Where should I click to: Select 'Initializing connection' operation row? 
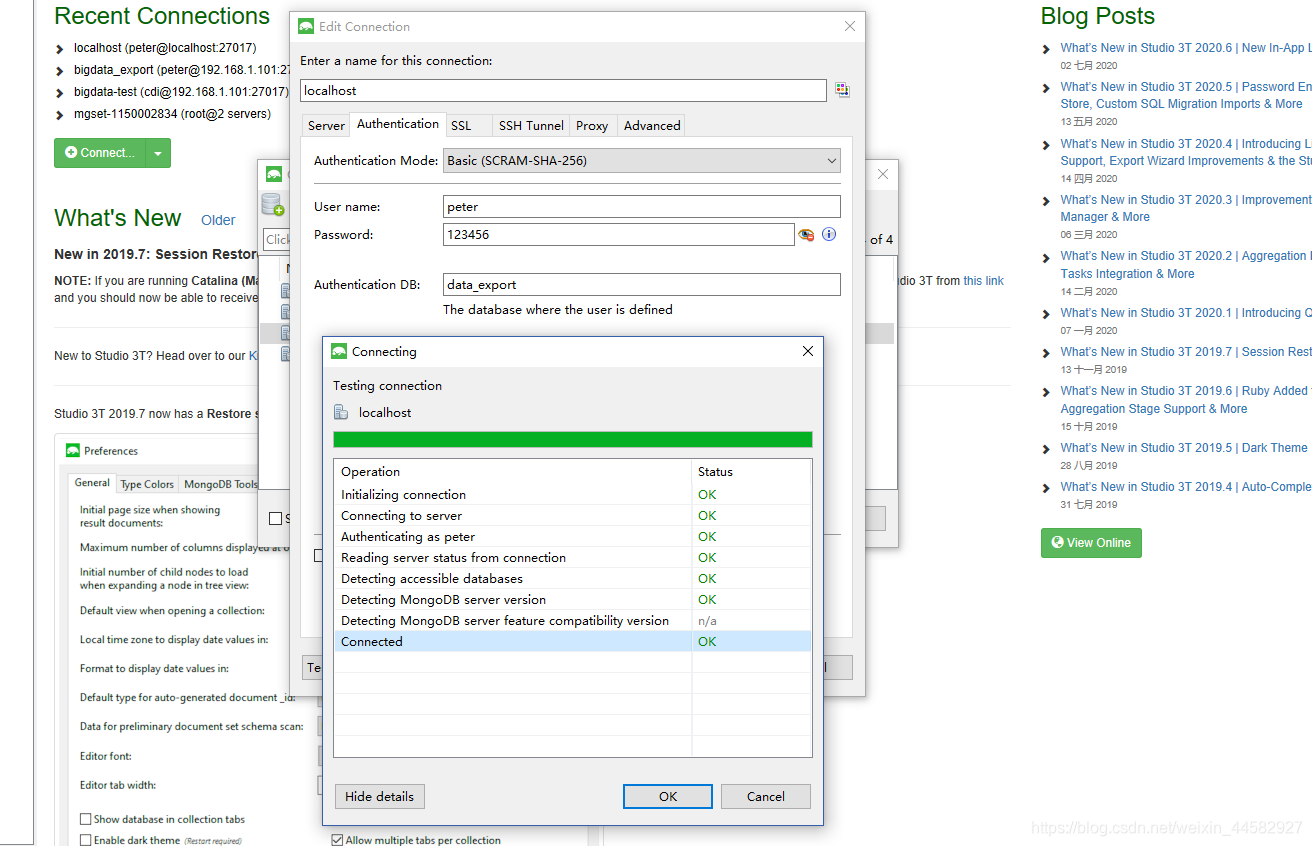coord(572,495)
